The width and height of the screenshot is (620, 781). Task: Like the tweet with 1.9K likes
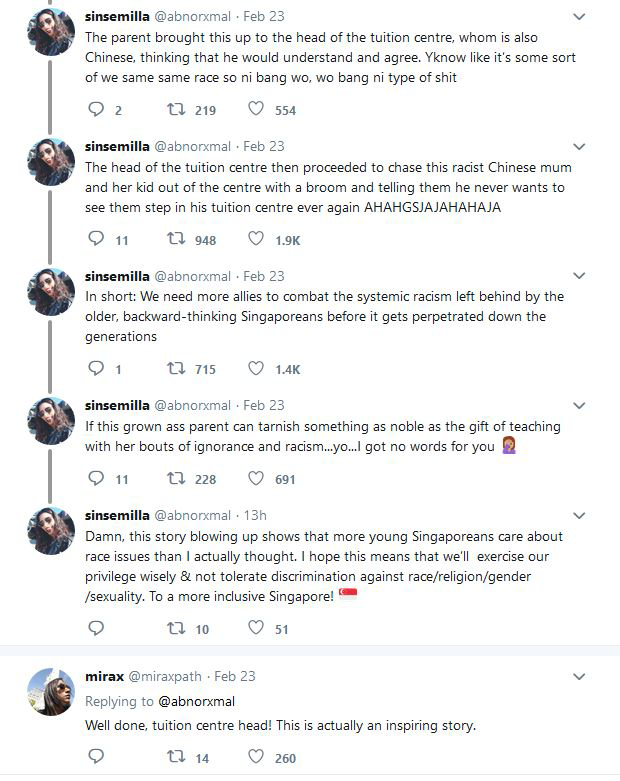(x=256, y=239)
